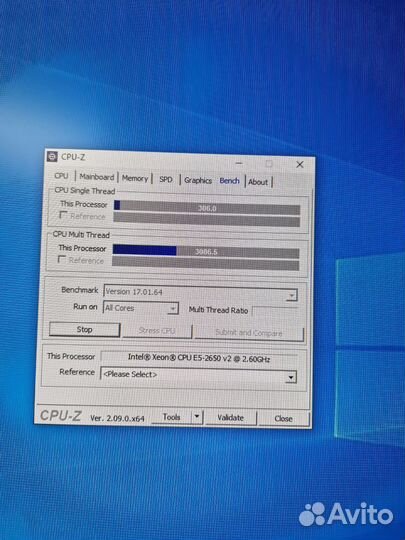Click Submit and Compare button

pyautogui.click(x=249, y=333)
